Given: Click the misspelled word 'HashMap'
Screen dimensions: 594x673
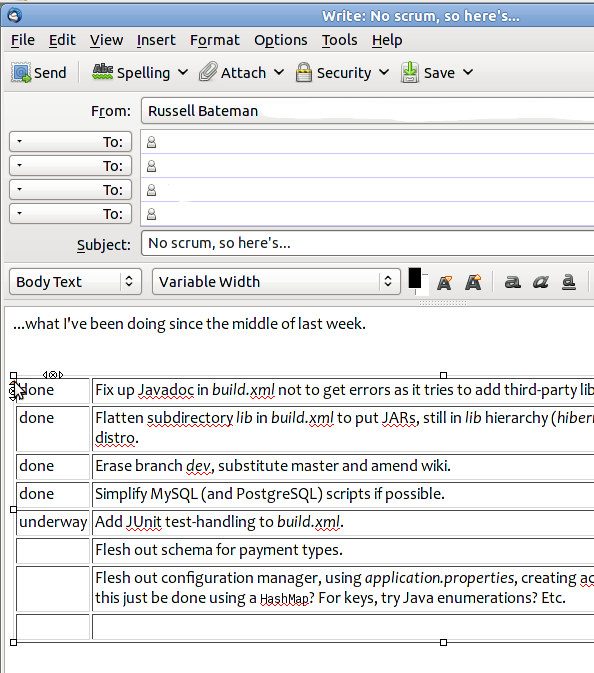Looking at the screenshot, I should pyautogui.click(x=284, y=598).
